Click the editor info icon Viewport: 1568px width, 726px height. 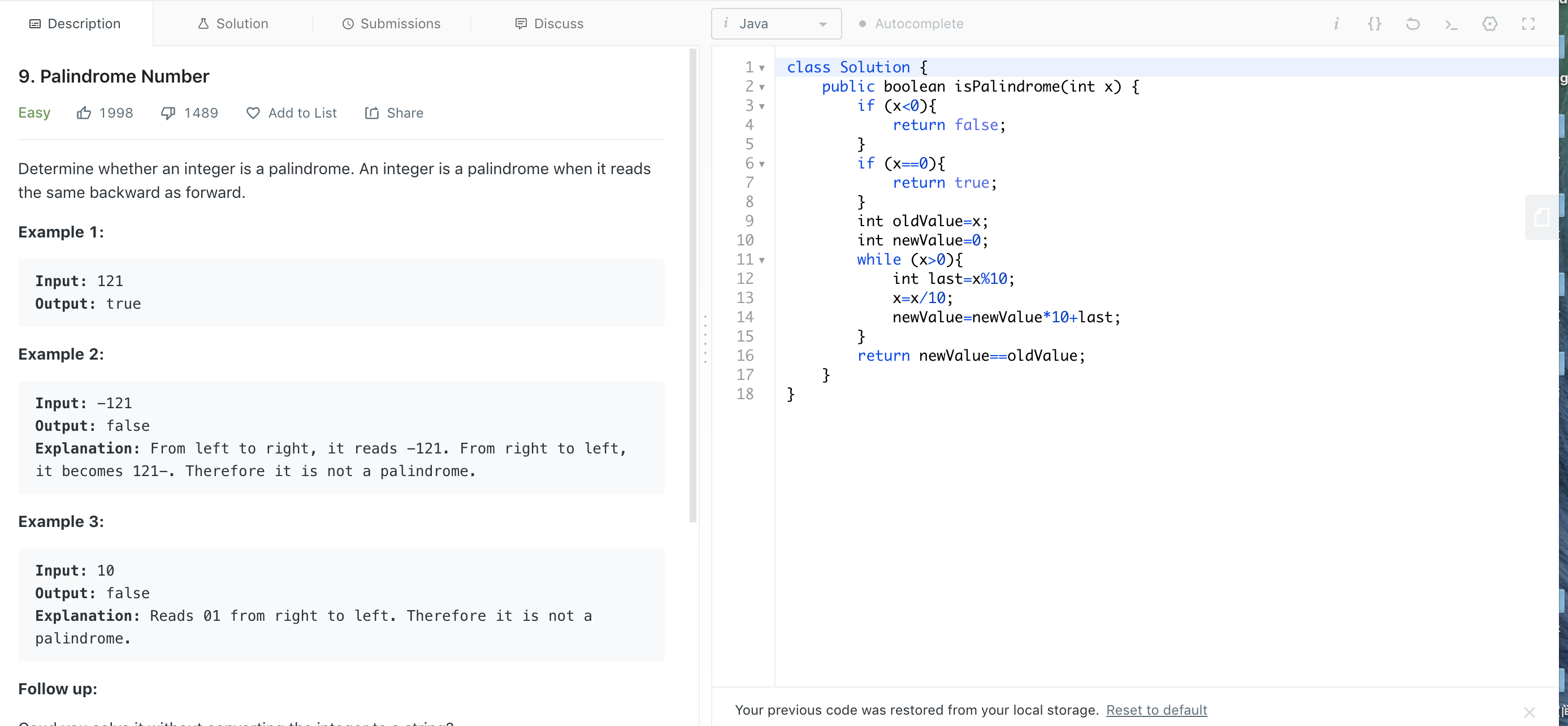[x=1336, y=24]
